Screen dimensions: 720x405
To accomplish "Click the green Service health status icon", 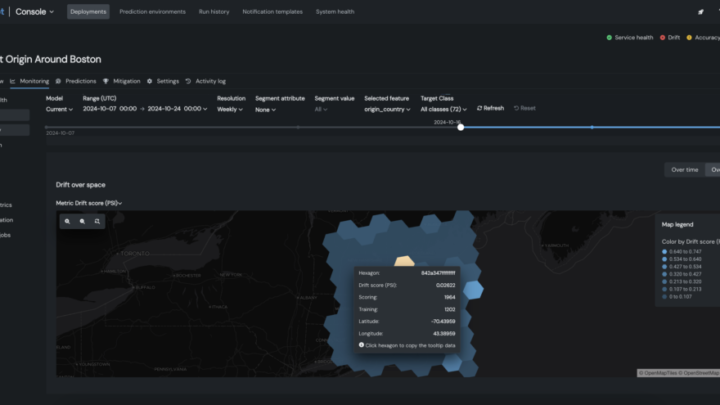I will [609, 38].
